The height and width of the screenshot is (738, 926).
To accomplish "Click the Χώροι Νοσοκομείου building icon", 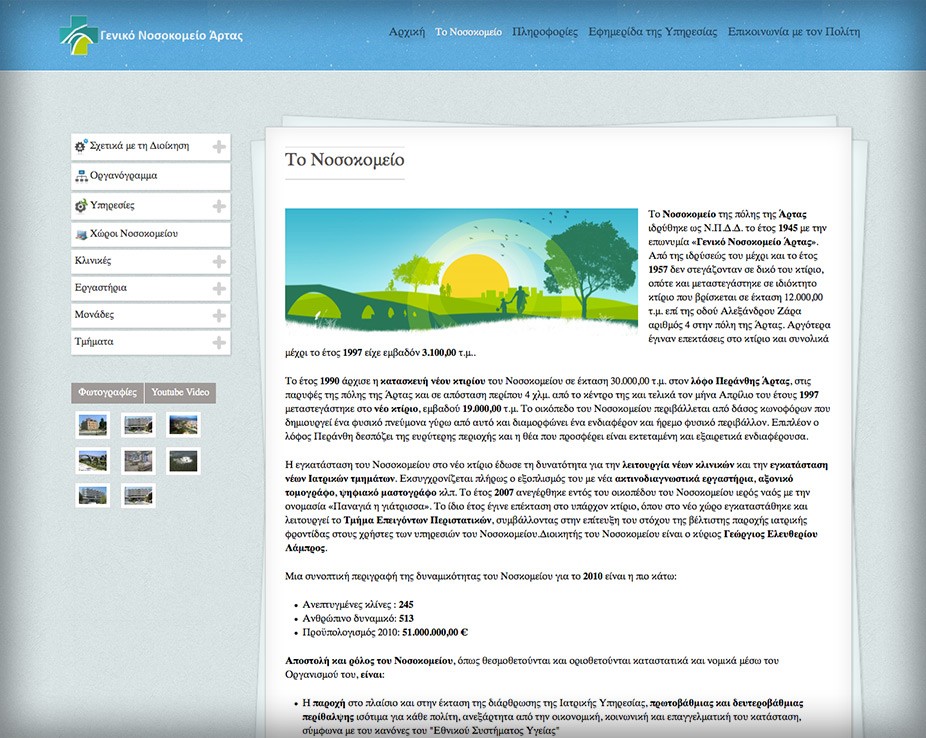I will point(81,234).
